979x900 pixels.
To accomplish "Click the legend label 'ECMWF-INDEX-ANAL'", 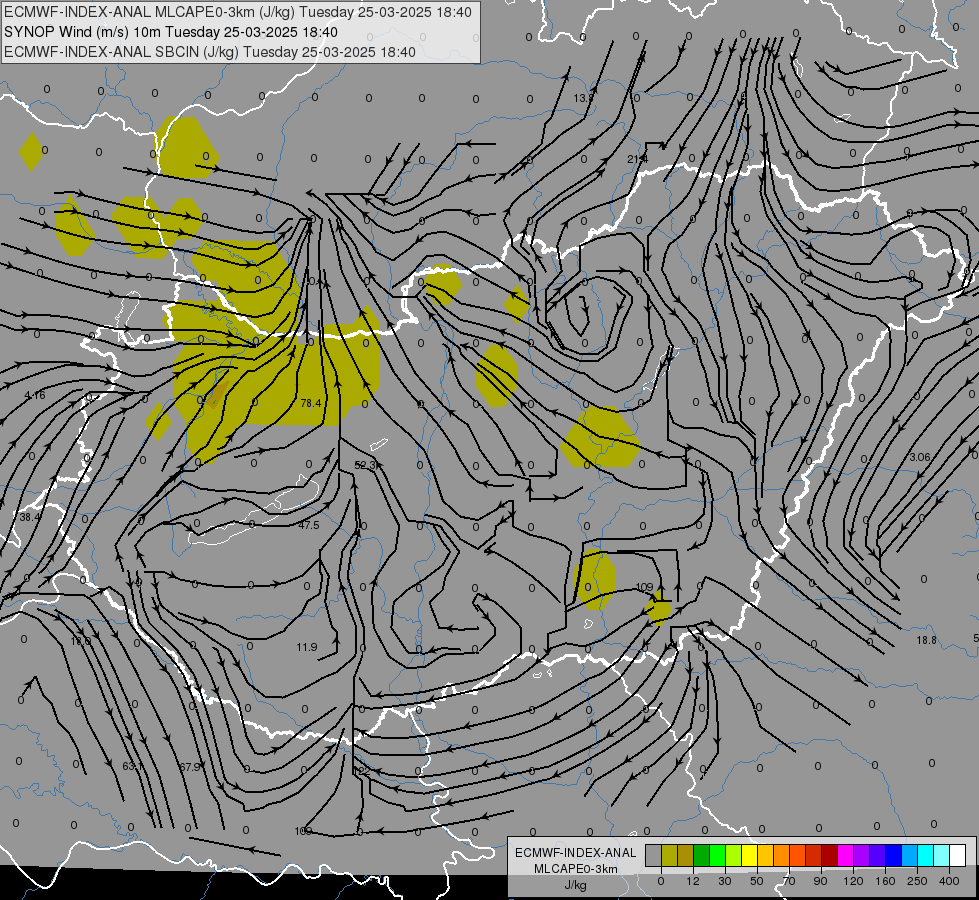I will (x=576, y=853).
